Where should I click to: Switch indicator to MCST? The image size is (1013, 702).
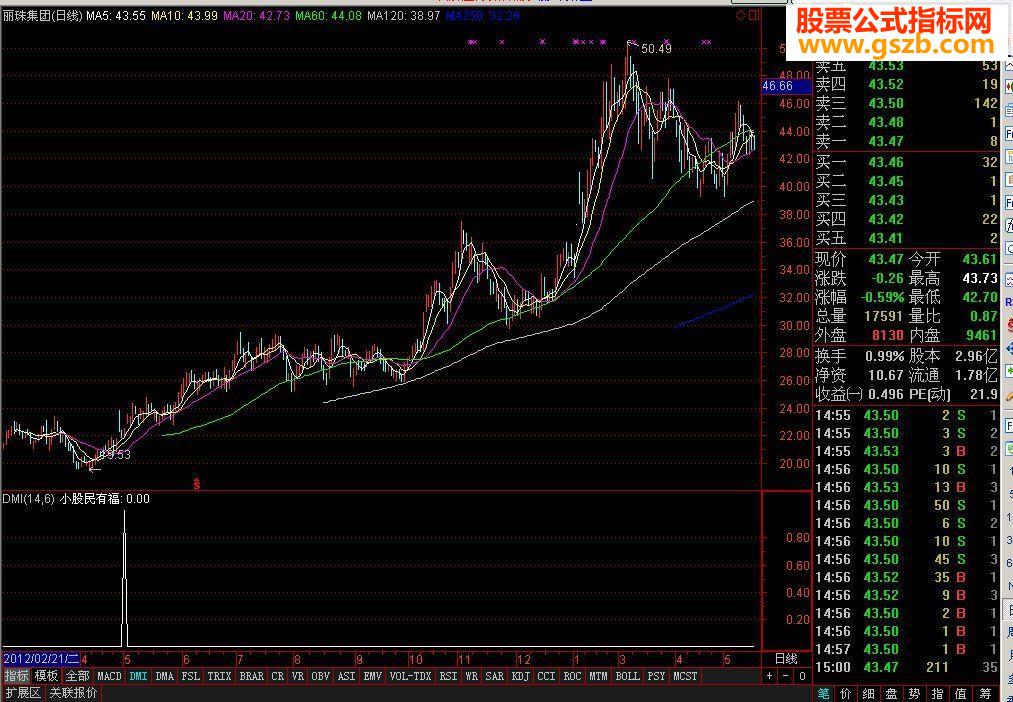tap(685, 676)
